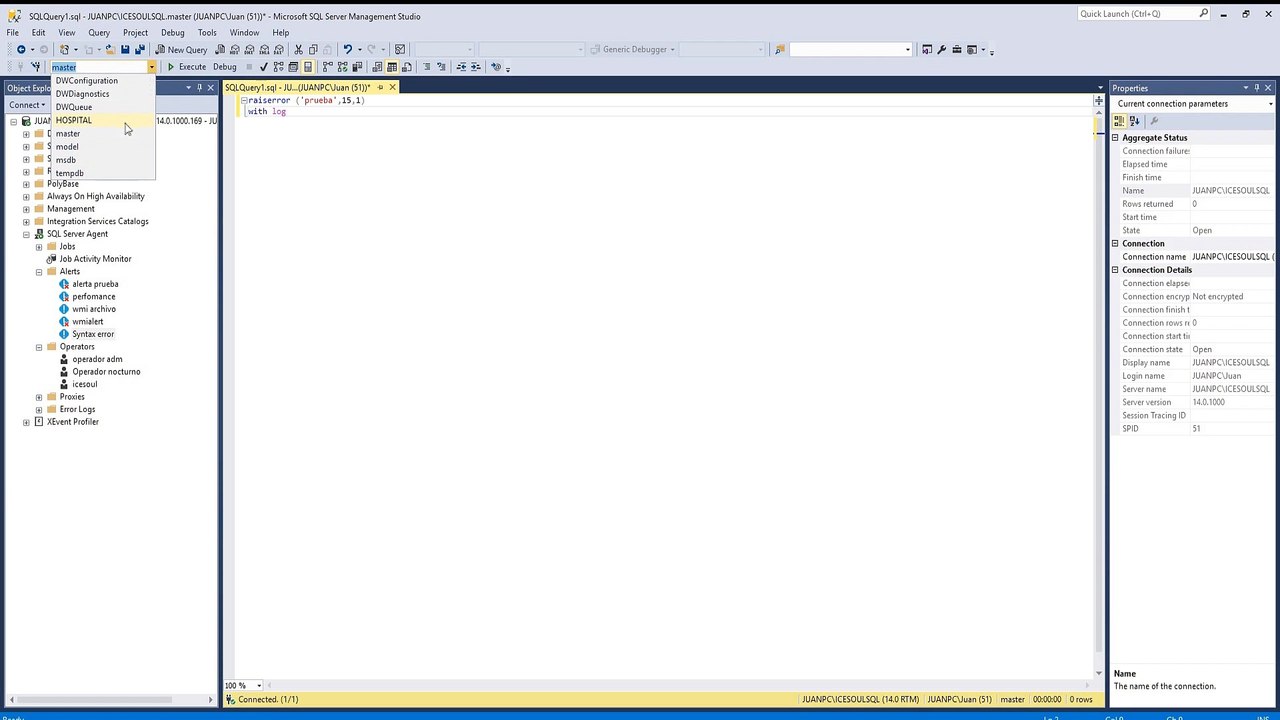Close the SQLQuery1.sql tab
Viewport: 1280px width, 720px height.
click(x=392, y=87)
